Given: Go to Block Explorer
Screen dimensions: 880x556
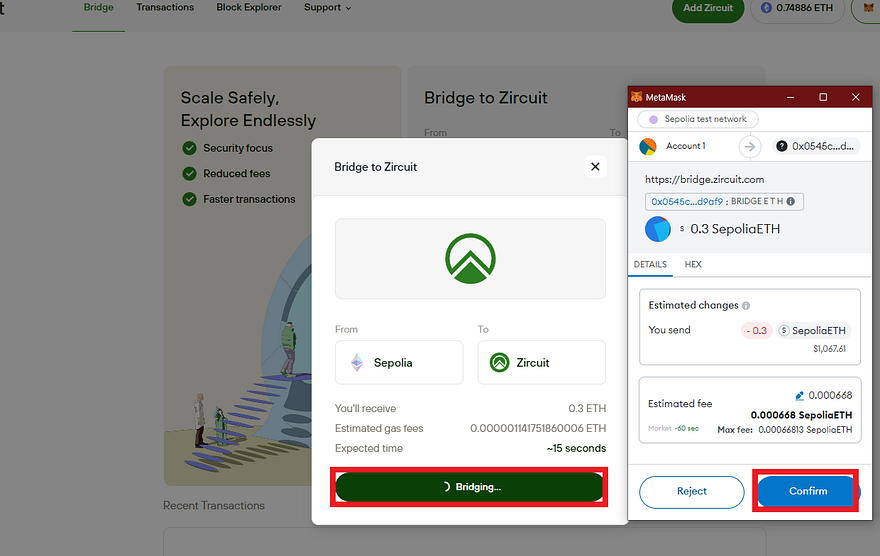Looking at the screenshot, I should (x=249, y=7).
